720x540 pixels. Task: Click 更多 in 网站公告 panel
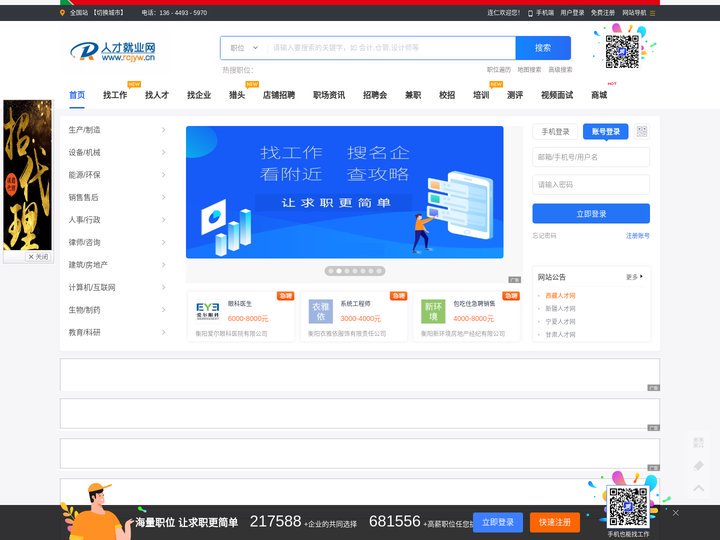pos(634,277)
